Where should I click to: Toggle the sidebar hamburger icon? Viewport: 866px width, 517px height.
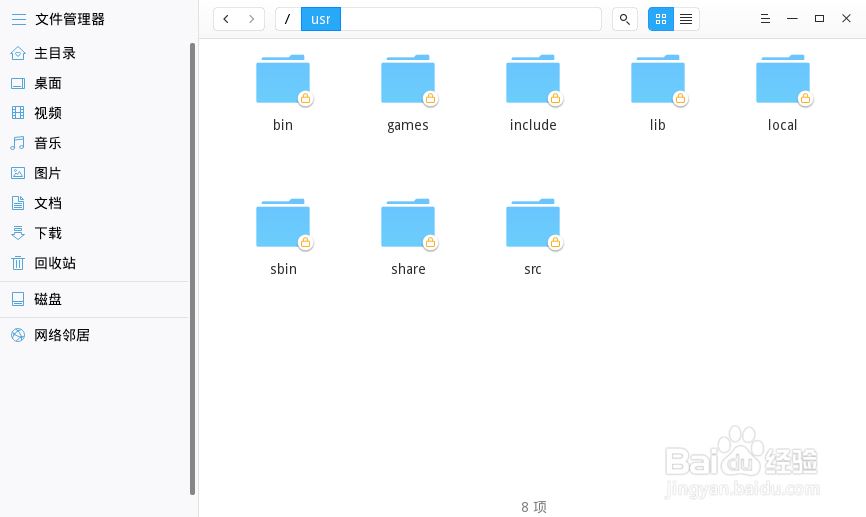tap(19, 19)
